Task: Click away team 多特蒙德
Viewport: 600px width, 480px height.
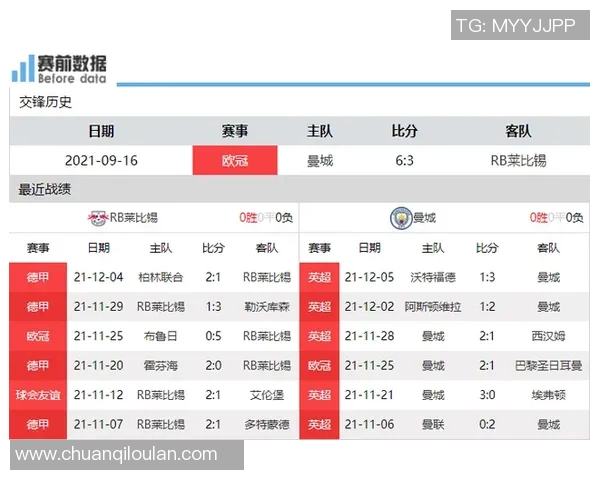Action: pos(267,424)
